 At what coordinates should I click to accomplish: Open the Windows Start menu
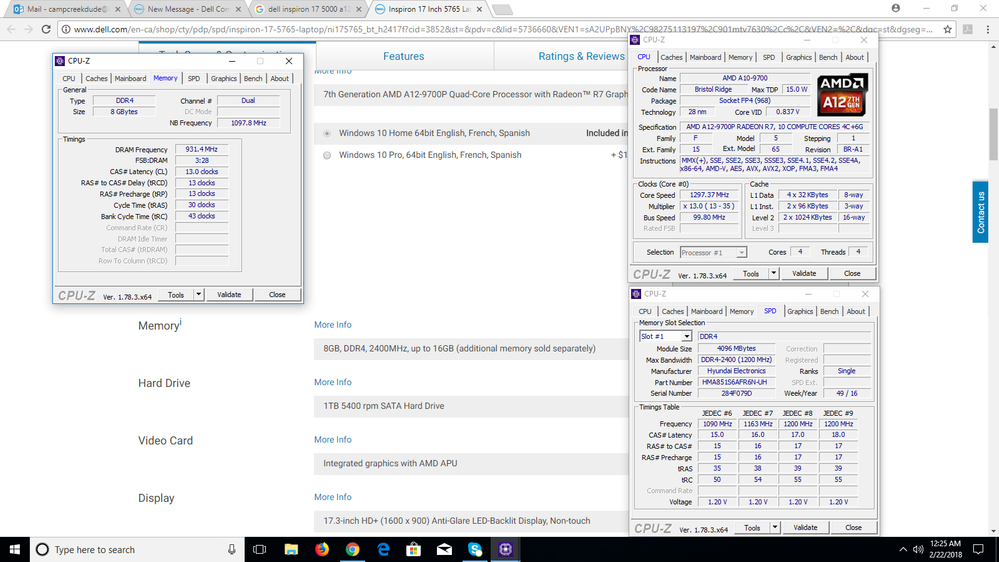[x=14, y=549]
